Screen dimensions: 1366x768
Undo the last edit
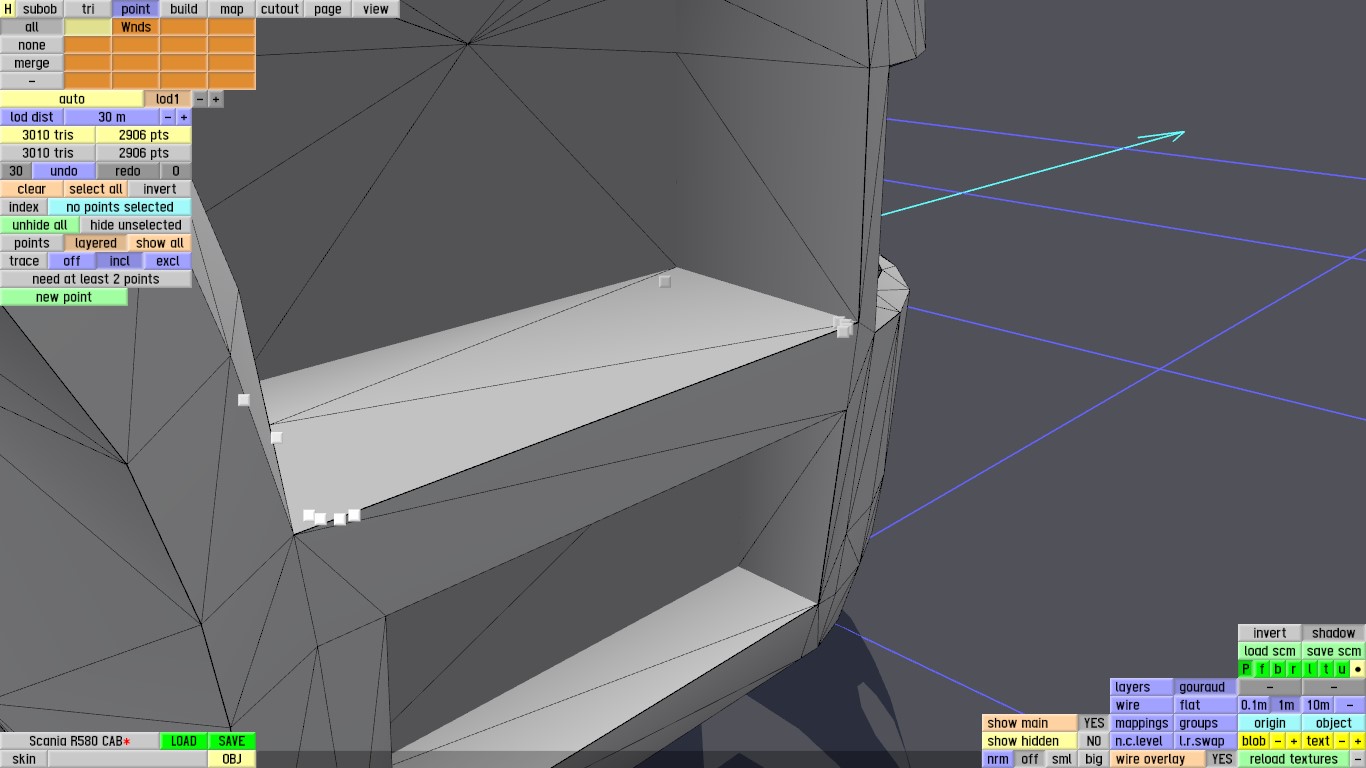[64, 171]
